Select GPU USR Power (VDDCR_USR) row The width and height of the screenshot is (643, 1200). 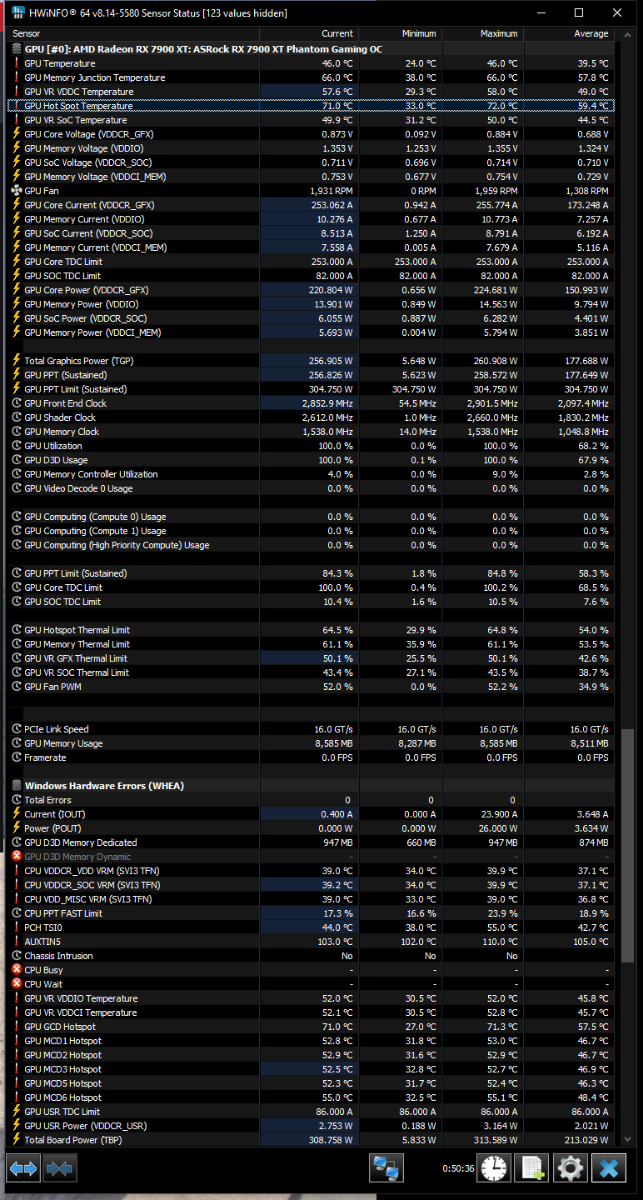pyautogui.click(x=313, y=1126)
